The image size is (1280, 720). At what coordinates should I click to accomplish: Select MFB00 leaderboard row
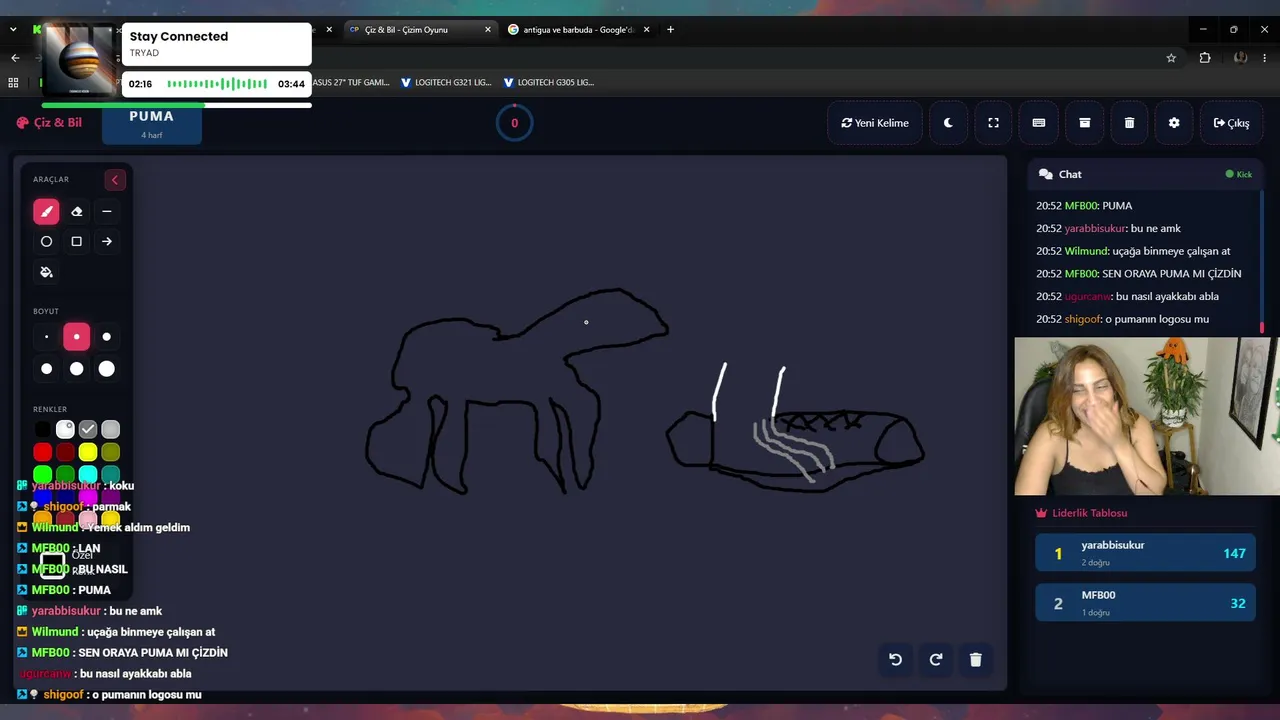tap(1145, 603)
